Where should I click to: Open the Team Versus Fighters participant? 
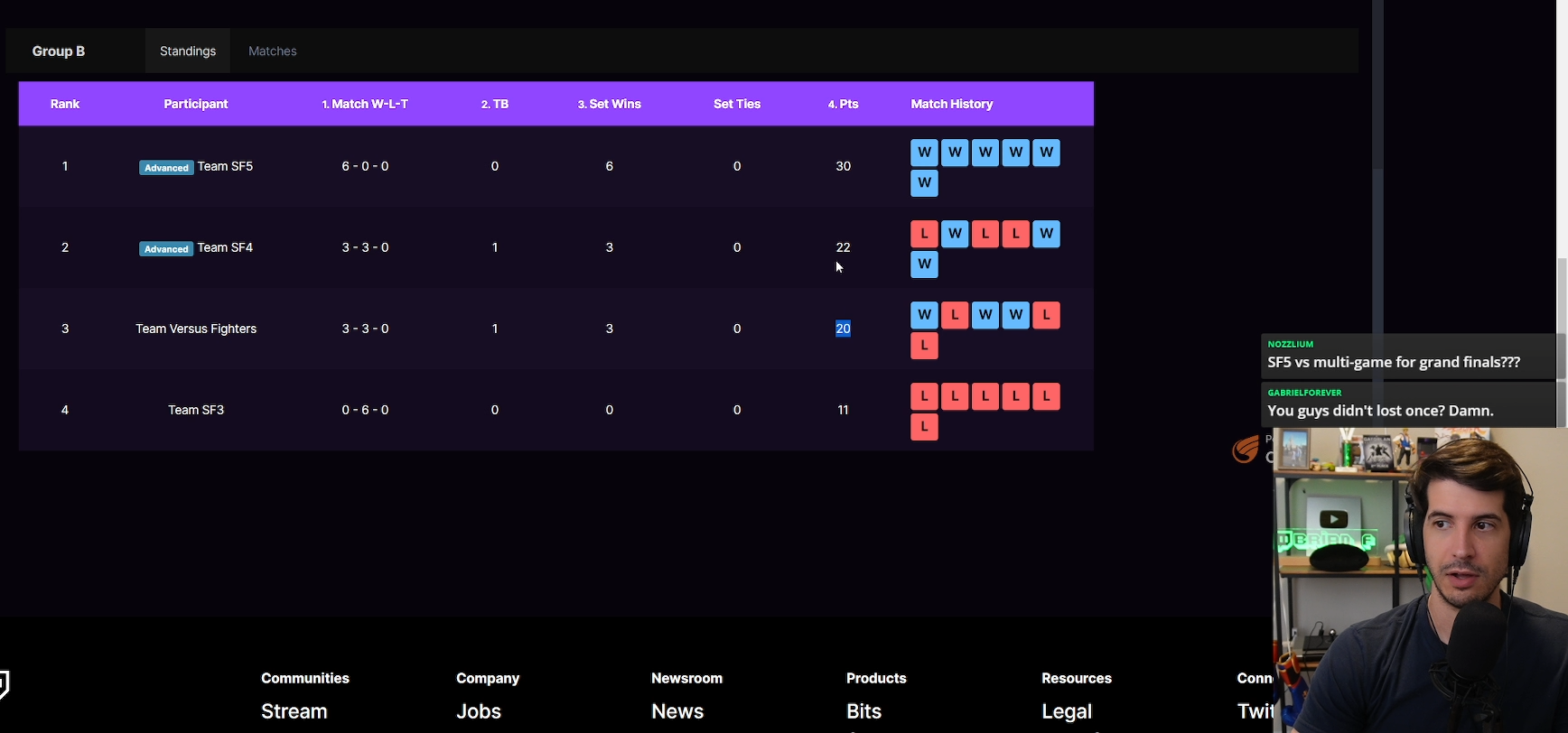click(196, 329)
